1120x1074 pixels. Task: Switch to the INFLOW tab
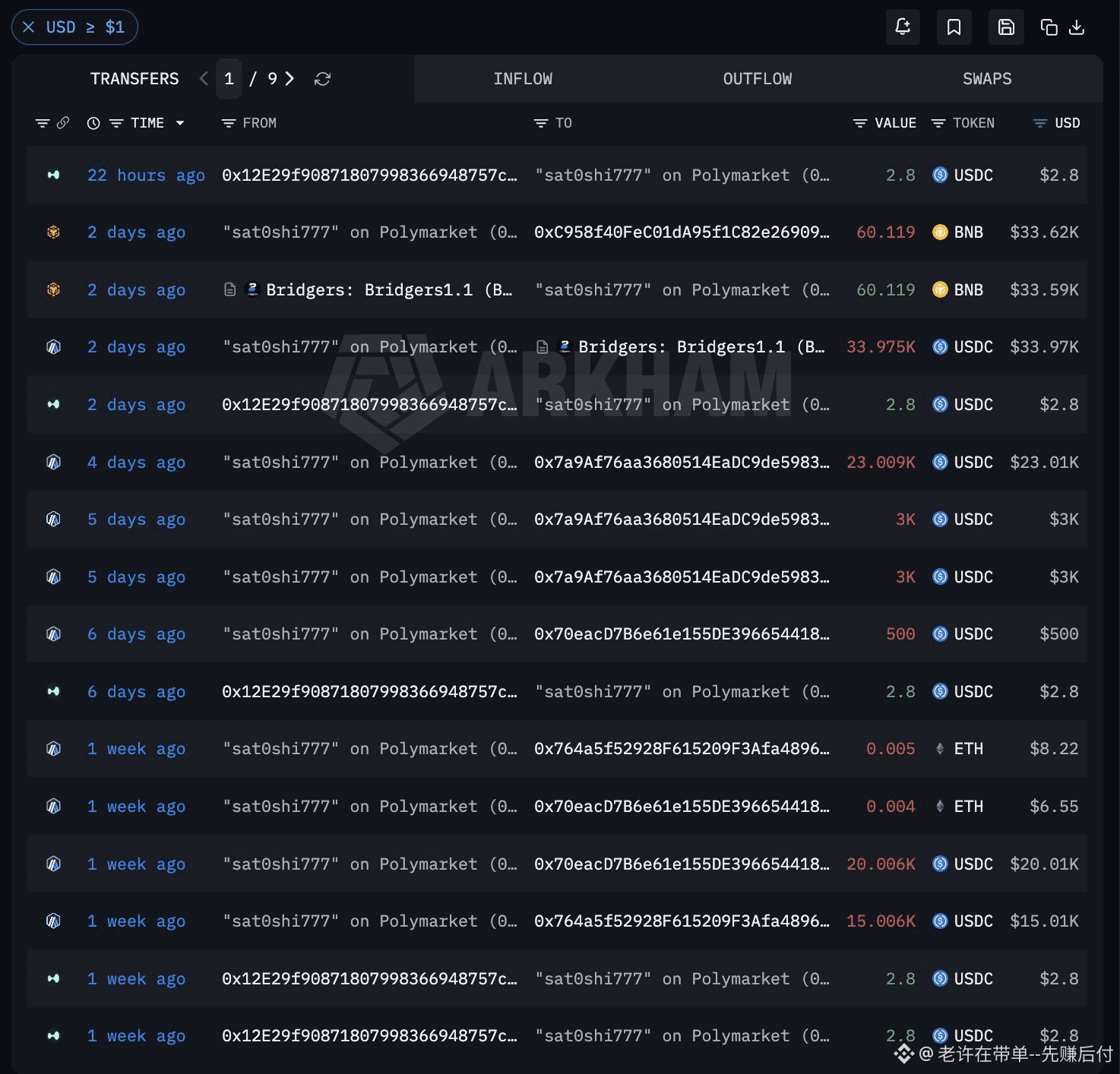click(523, 79)
